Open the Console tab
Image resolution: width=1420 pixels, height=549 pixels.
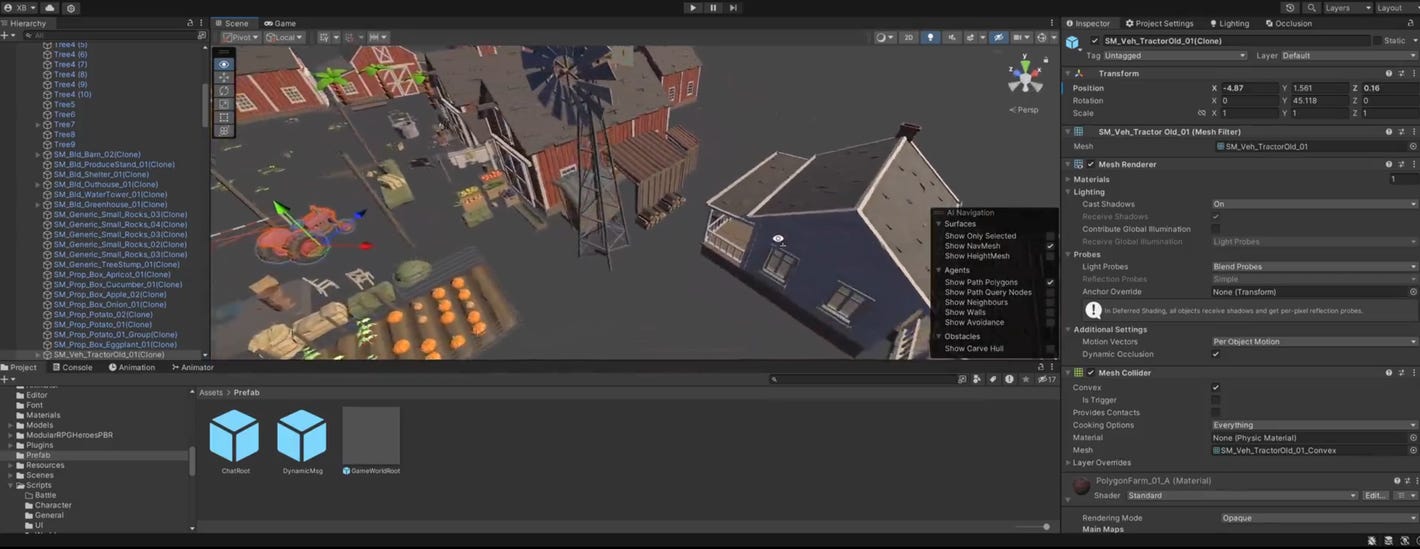pyautogui.click(x=72, y=367)
